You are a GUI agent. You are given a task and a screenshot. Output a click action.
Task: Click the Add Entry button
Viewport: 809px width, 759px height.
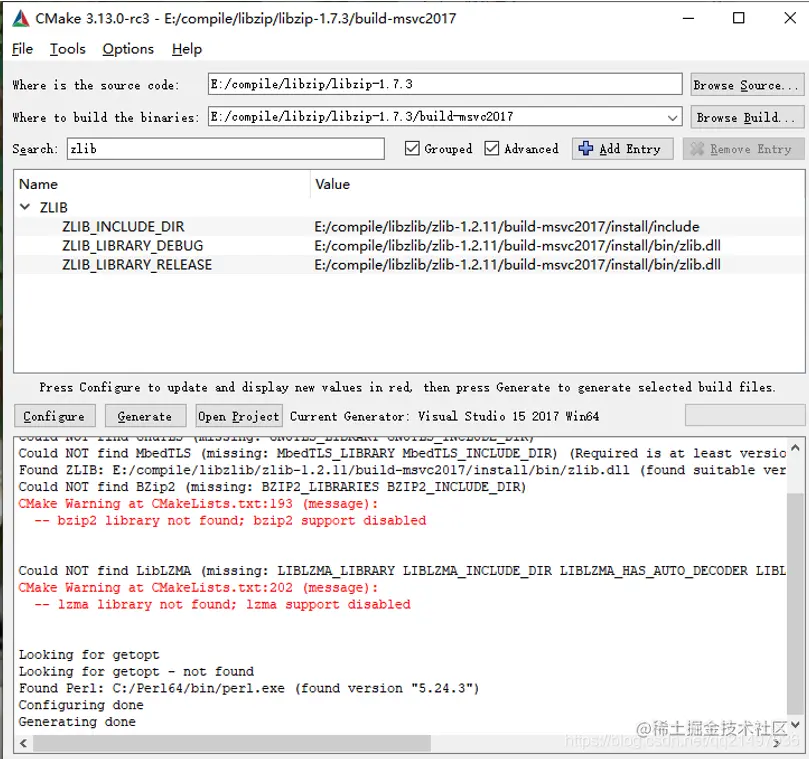[622, 149]
